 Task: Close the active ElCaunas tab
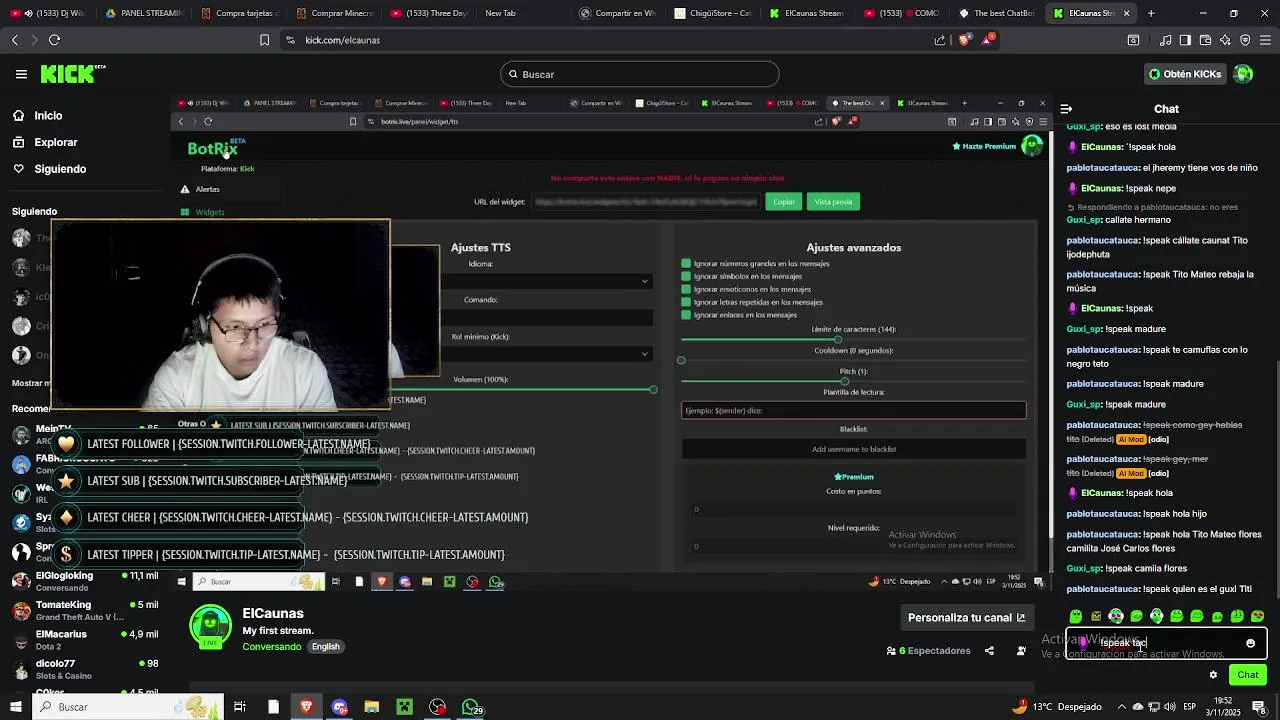point(1126,13)
